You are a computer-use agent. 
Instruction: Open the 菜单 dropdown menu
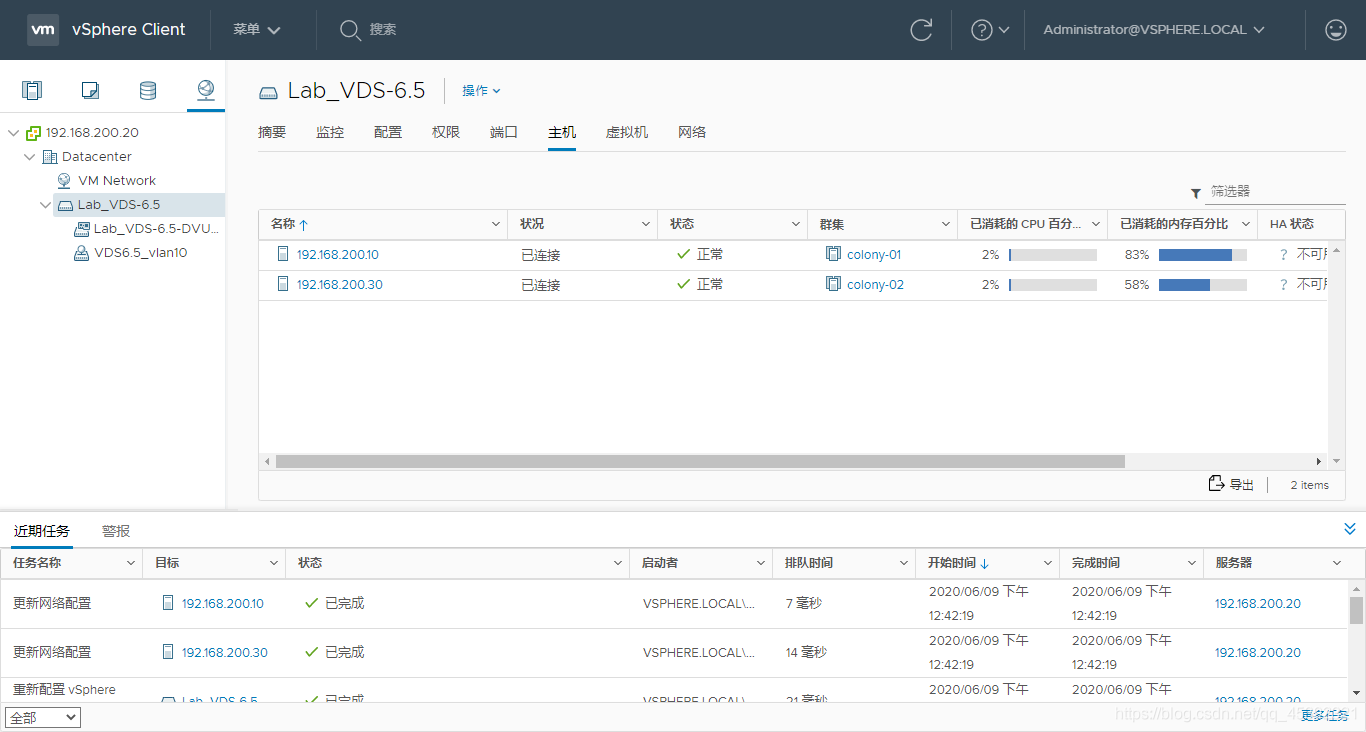tap(257, 30)
